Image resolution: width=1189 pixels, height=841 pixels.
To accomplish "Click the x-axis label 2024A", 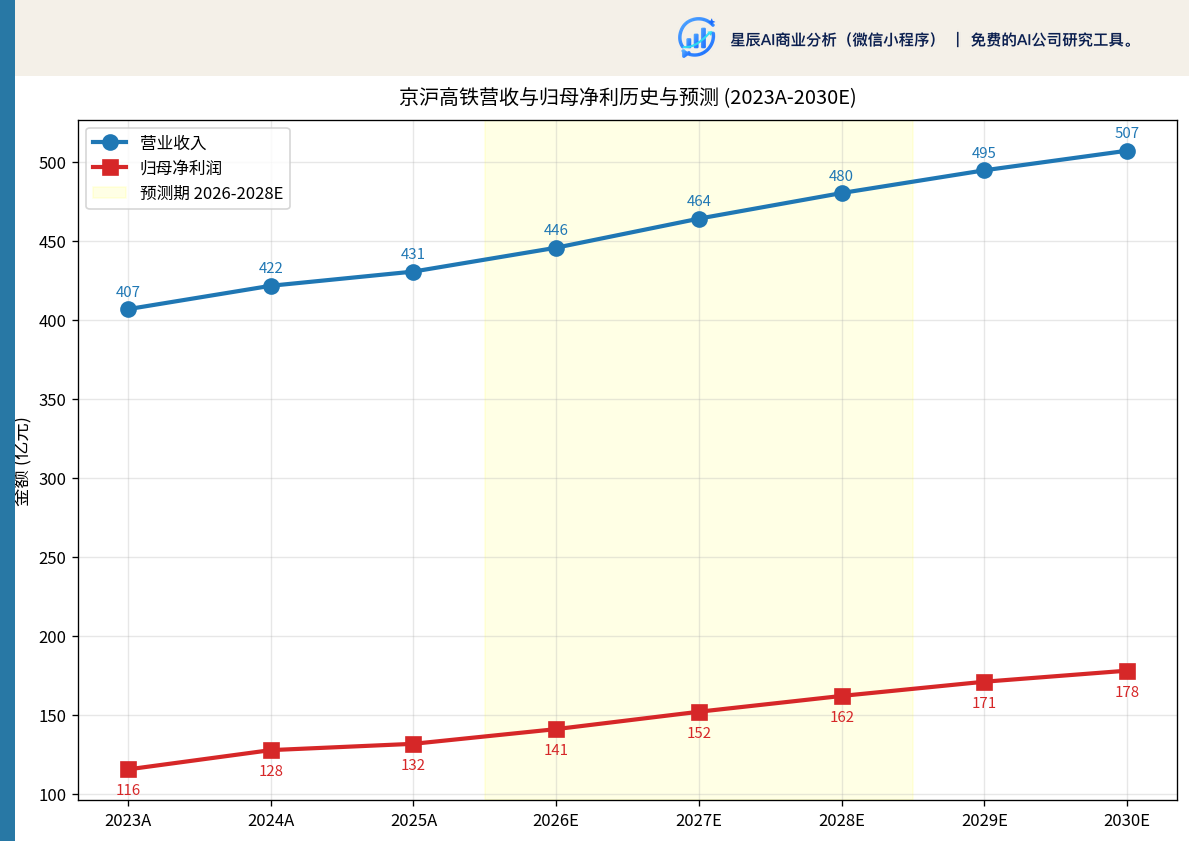I will [271, 820].
